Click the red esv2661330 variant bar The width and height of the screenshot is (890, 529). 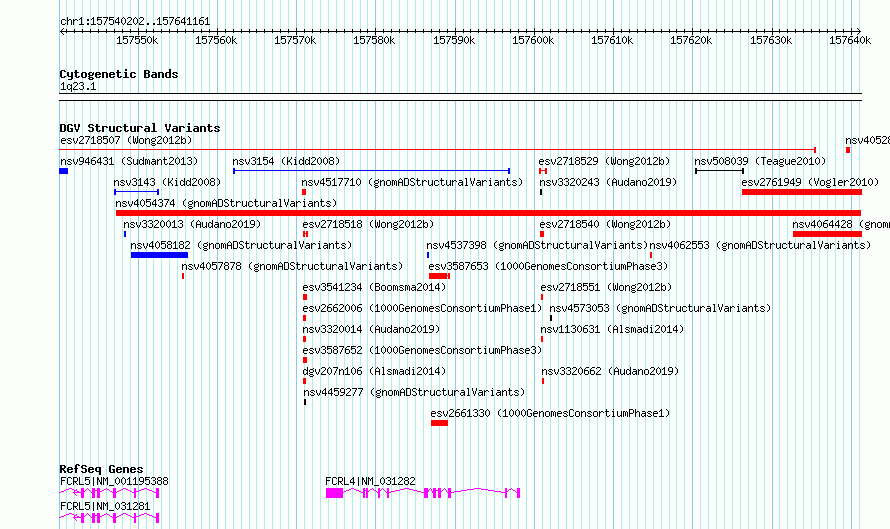point(439,423)
